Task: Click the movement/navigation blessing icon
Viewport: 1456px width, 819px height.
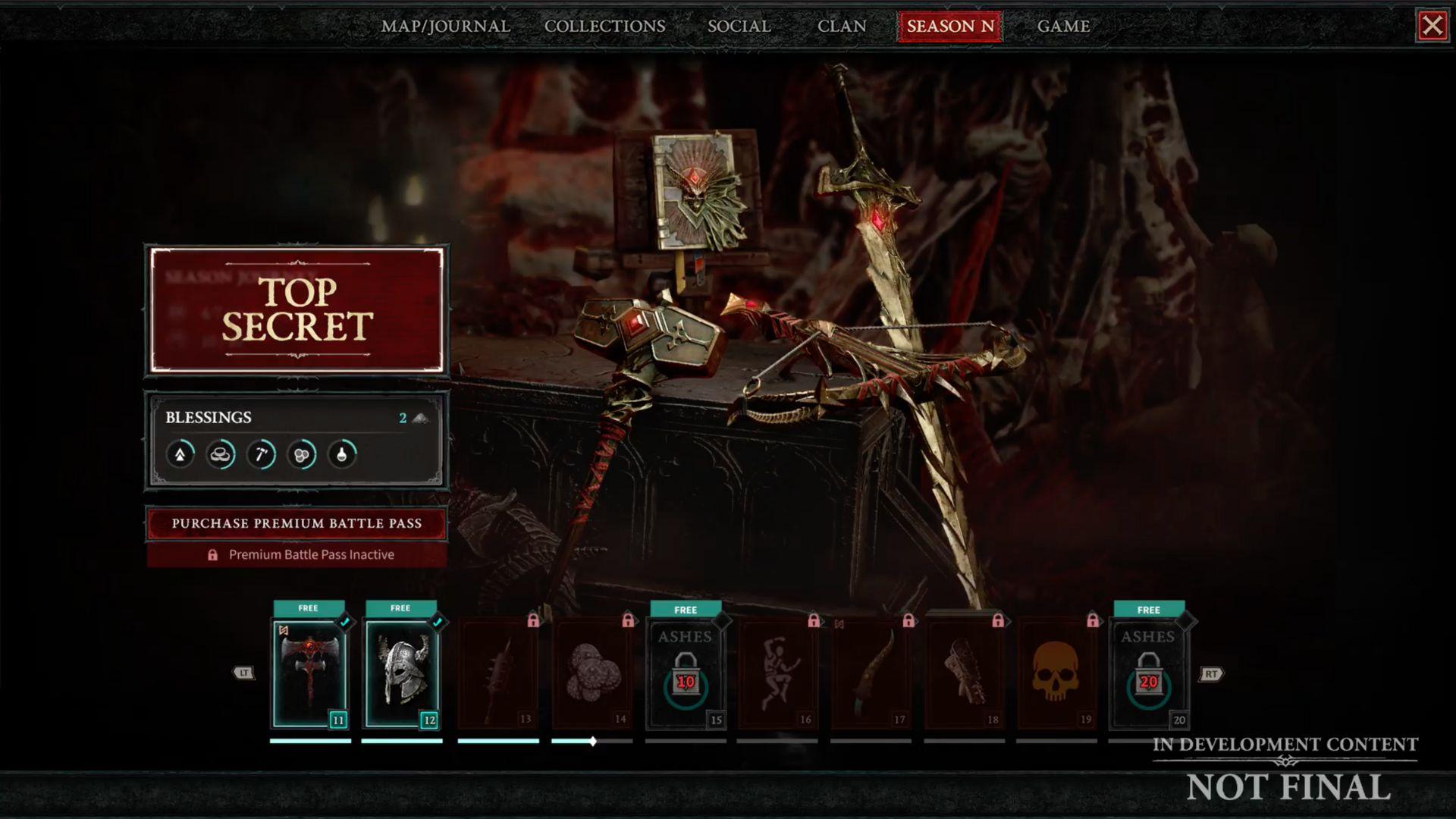Action: tap(179, 455)
